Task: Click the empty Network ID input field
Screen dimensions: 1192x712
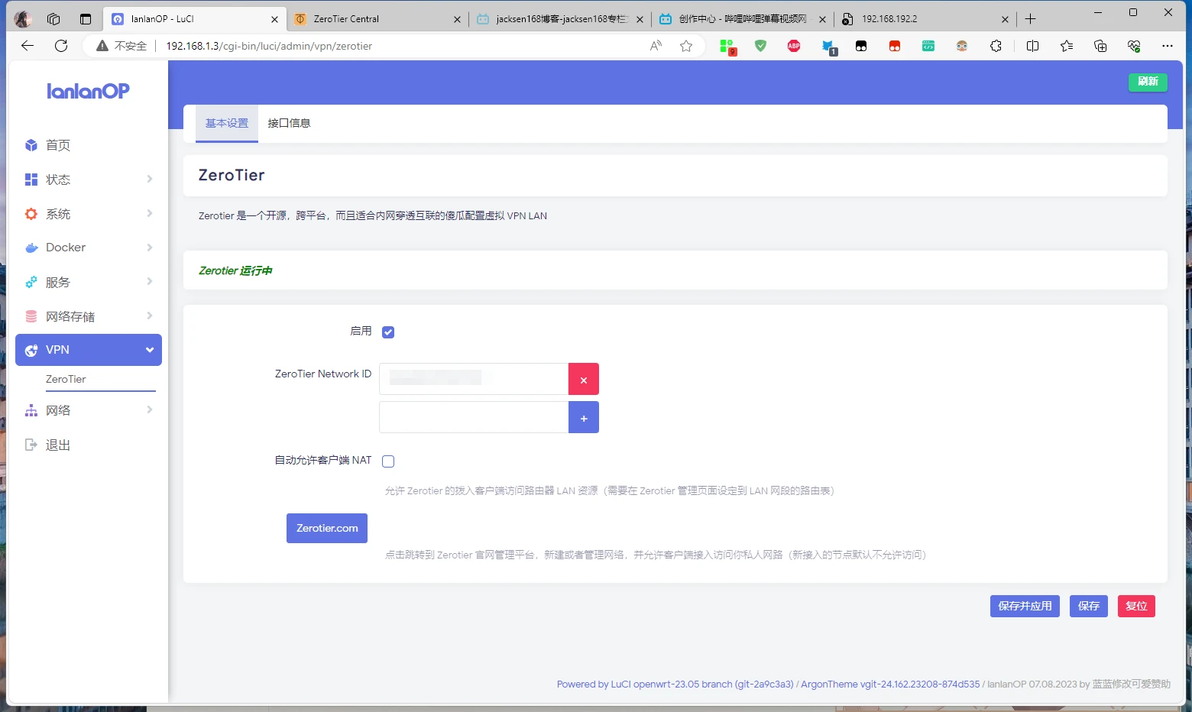Action: [474, 418]
